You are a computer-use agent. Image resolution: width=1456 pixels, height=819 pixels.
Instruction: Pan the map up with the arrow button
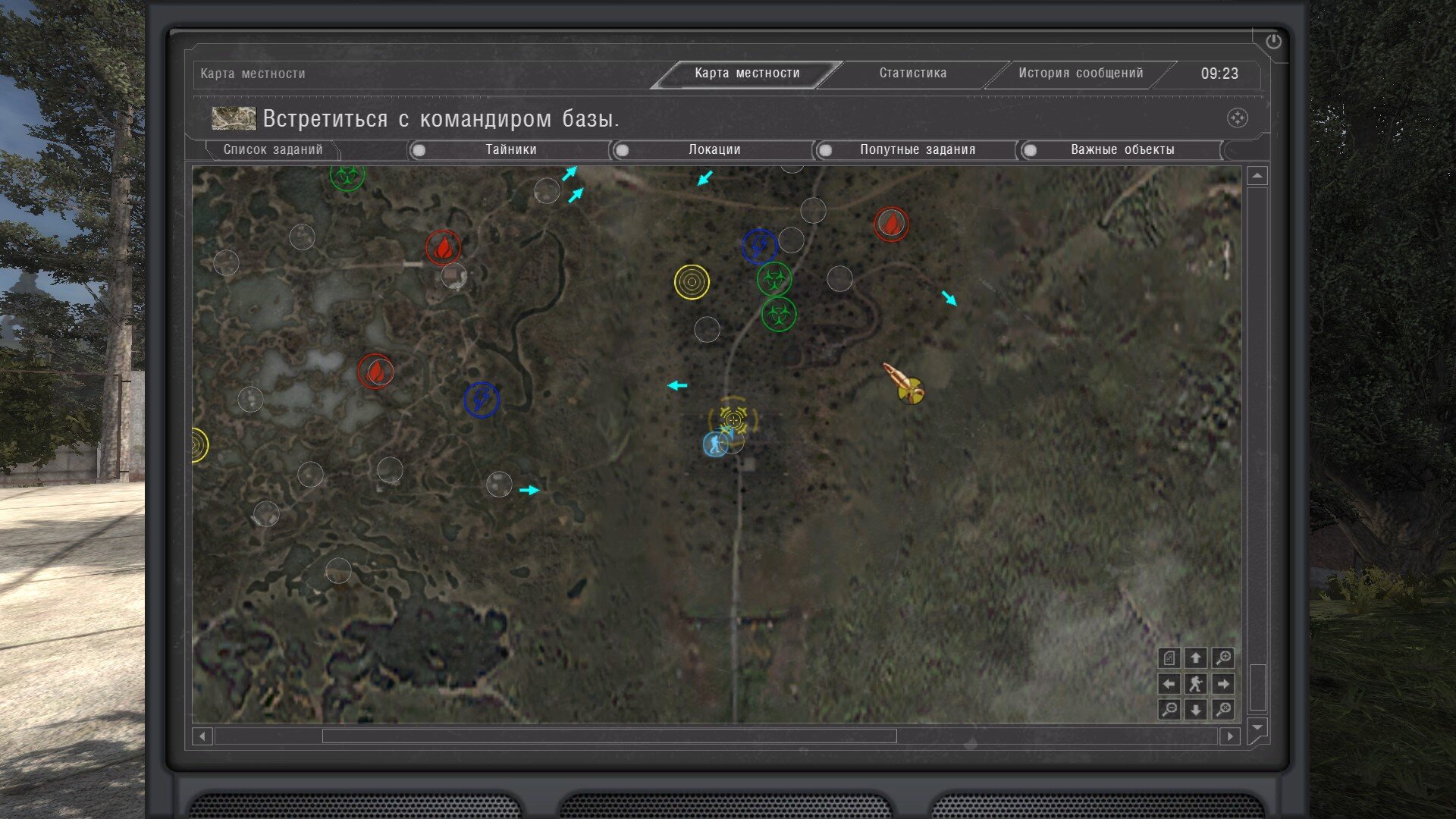1196,658
